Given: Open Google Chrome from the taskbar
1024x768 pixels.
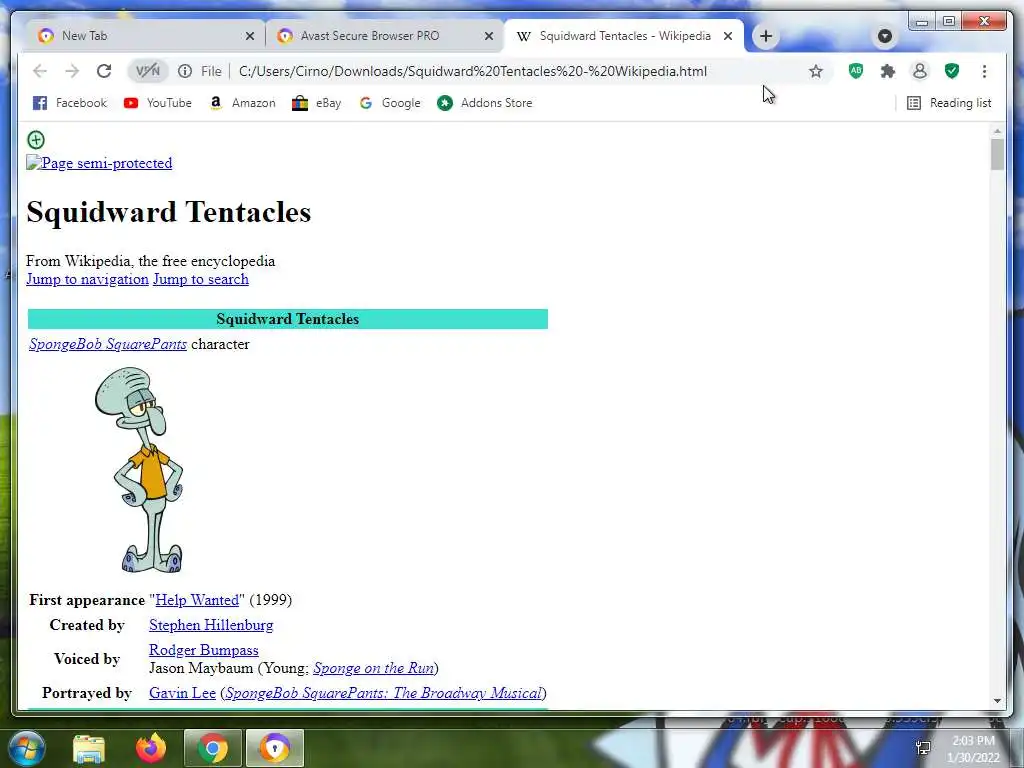Looking at the screenshot, I should [x=212, y=748].
